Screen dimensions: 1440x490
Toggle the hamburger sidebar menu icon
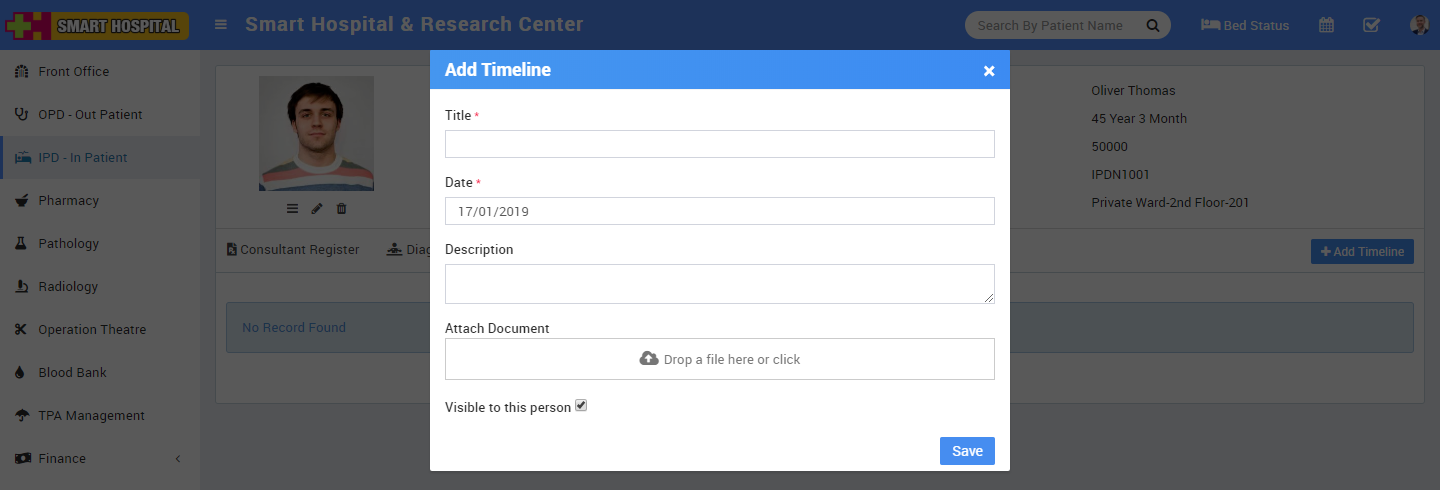(221, 25)
